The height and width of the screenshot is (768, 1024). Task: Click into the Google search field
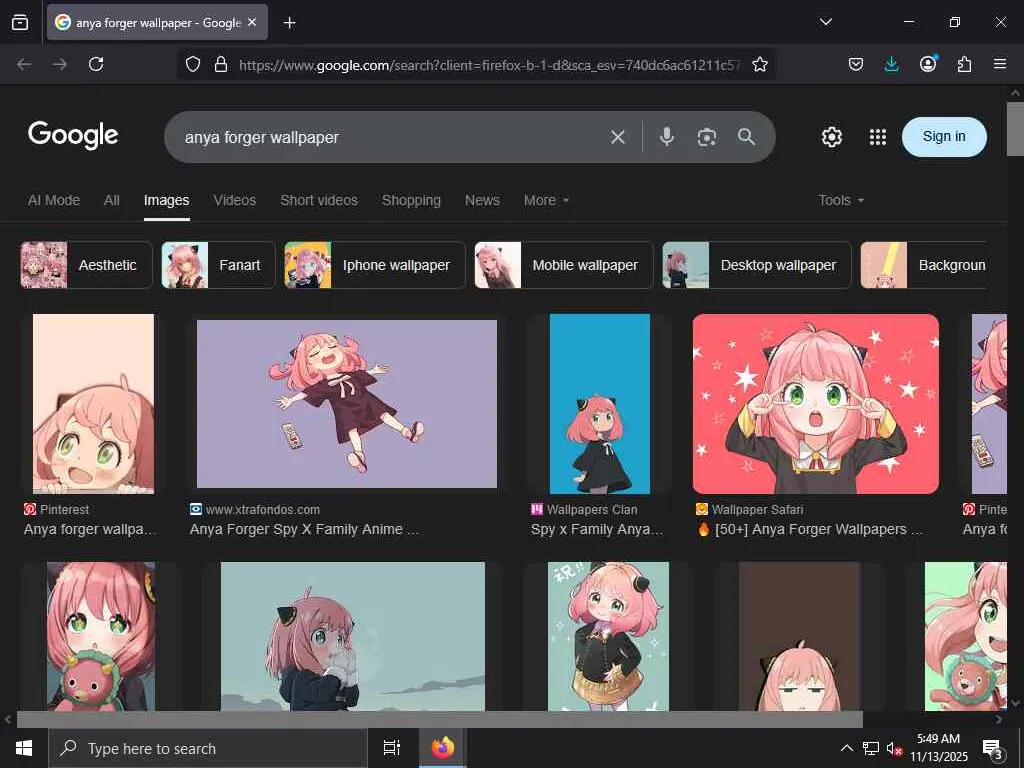(392, 137)
